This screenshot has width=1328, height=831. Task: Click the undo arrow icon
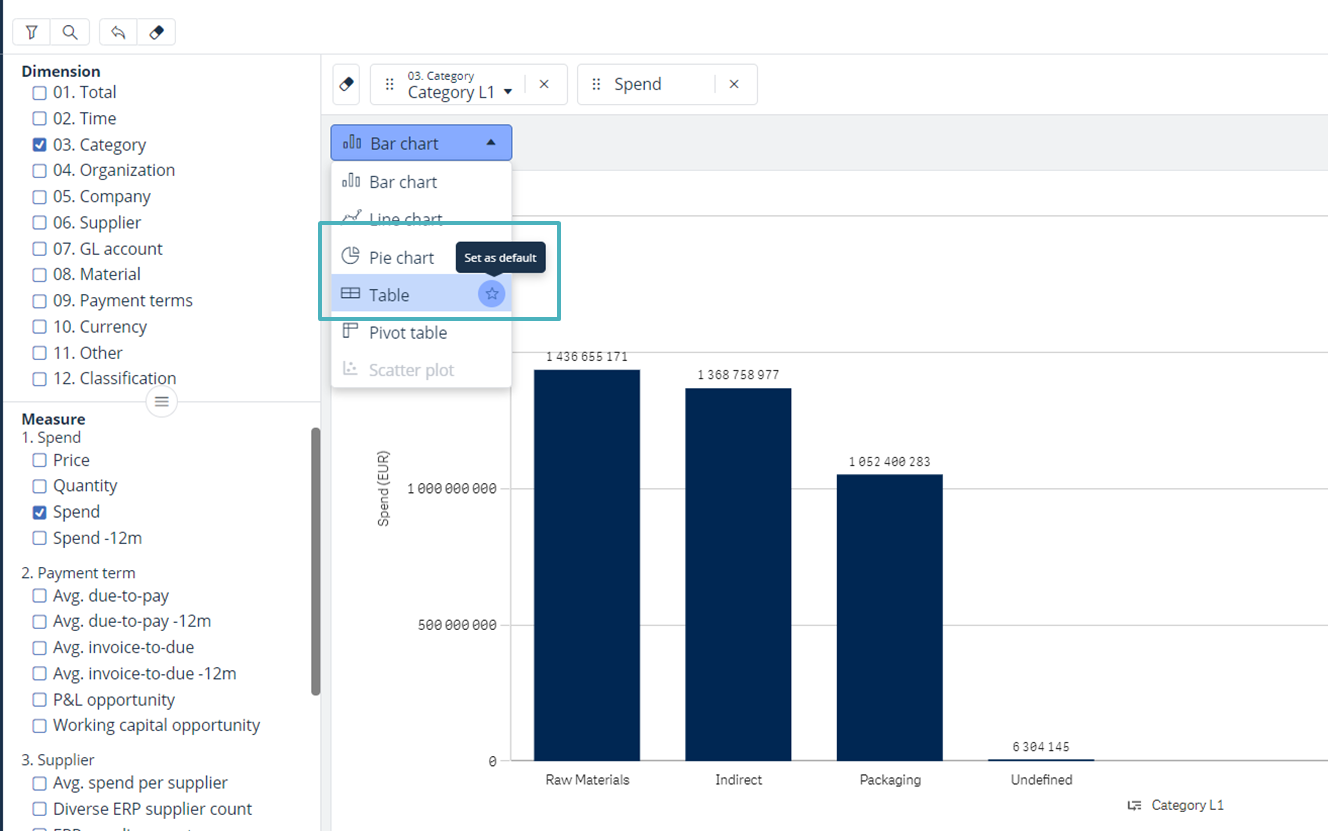click(118, 32)
